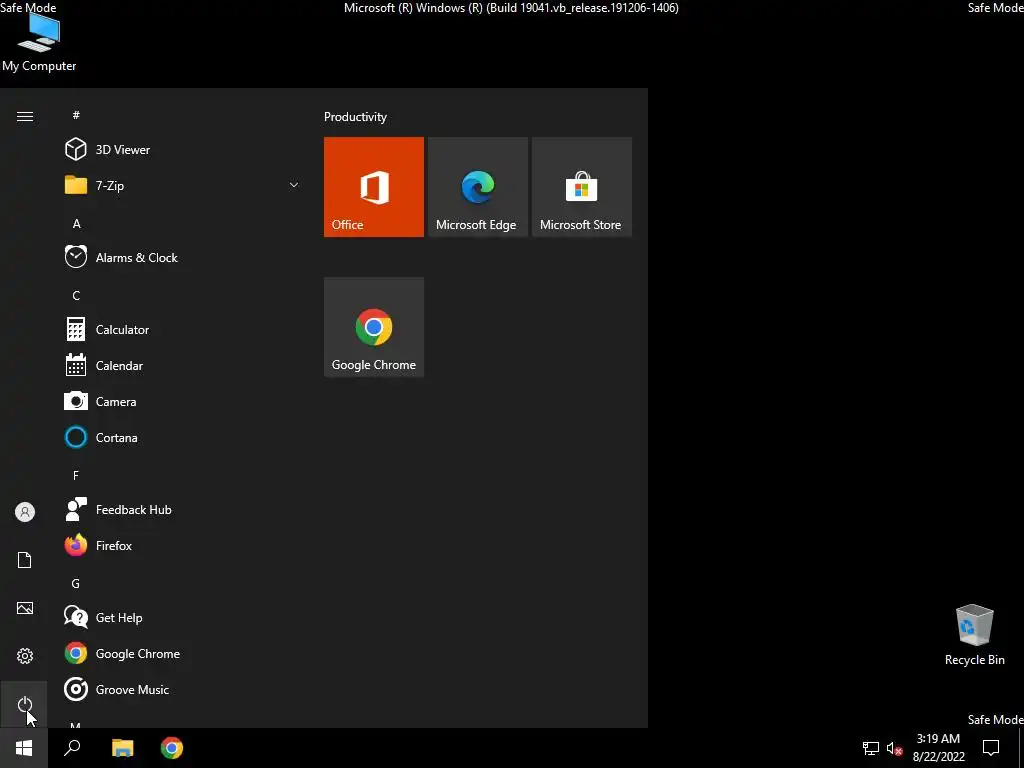The width and height of the screenshot is (1024, 768).
Task: Launch Alarms & Clock app
Action: (x=183, y=257)
